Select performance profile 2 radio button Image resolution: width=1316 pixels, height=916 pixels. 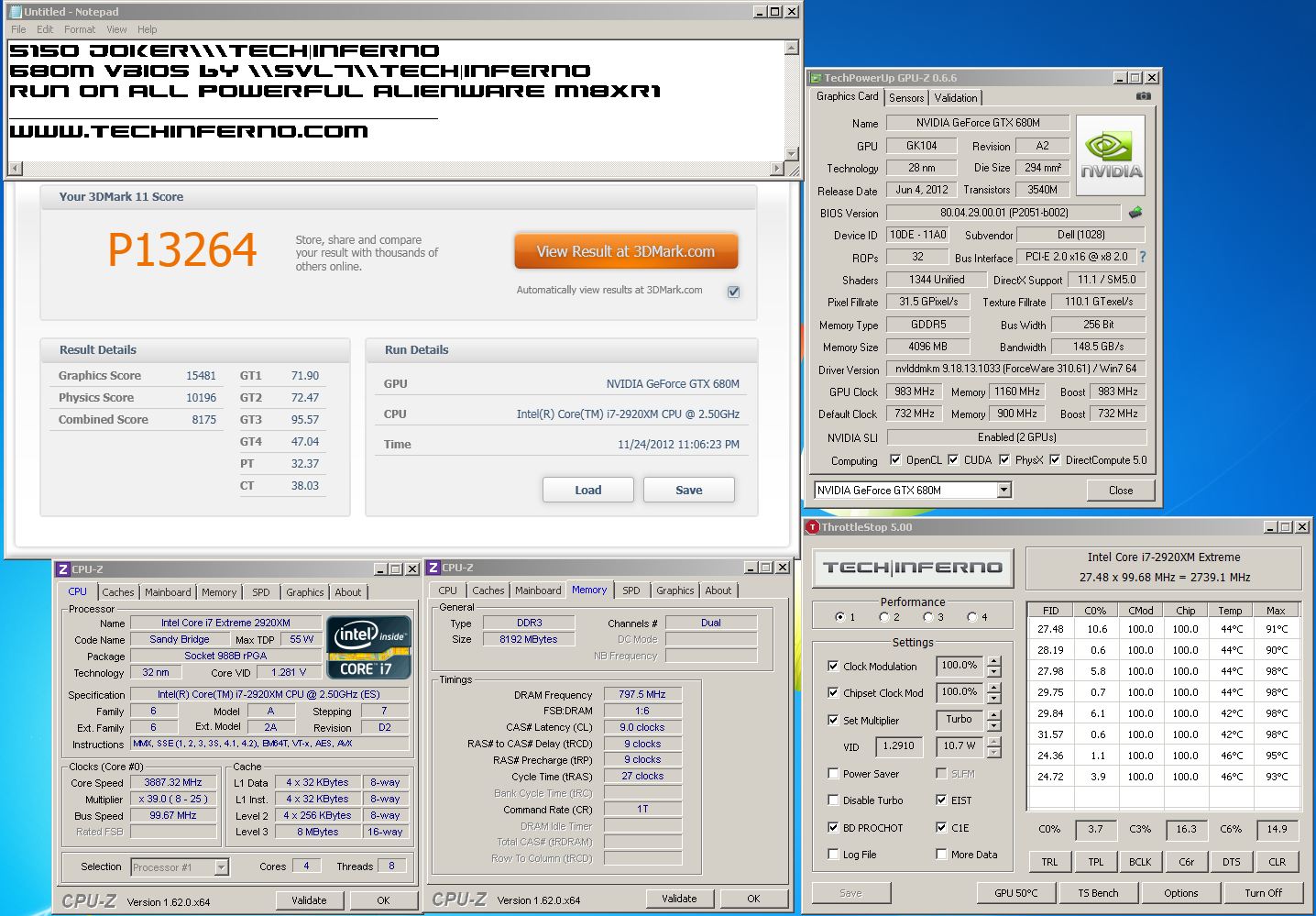(x=884, y=617)
